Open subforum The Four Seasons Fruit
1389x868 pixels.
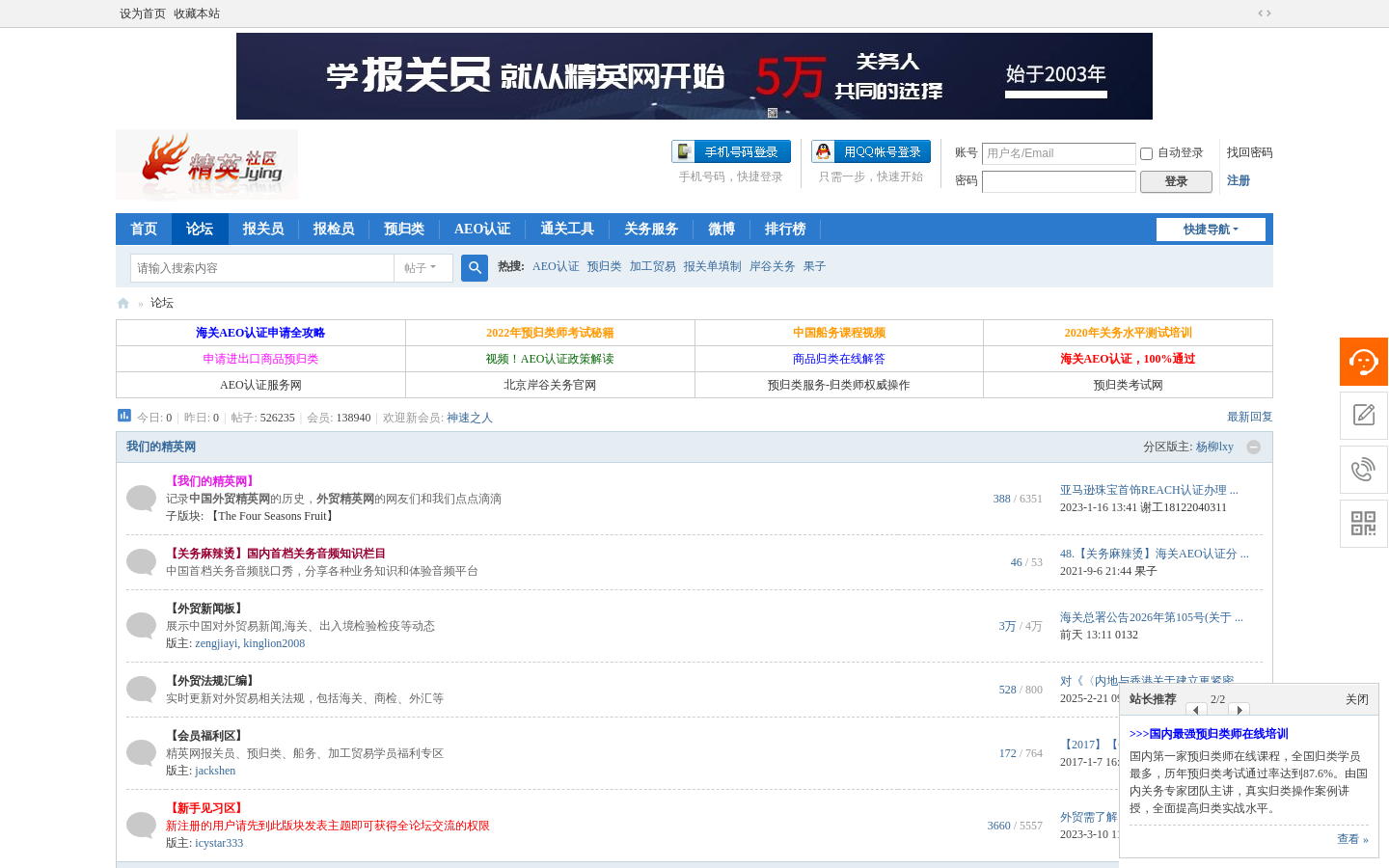(x=272, y=516)
